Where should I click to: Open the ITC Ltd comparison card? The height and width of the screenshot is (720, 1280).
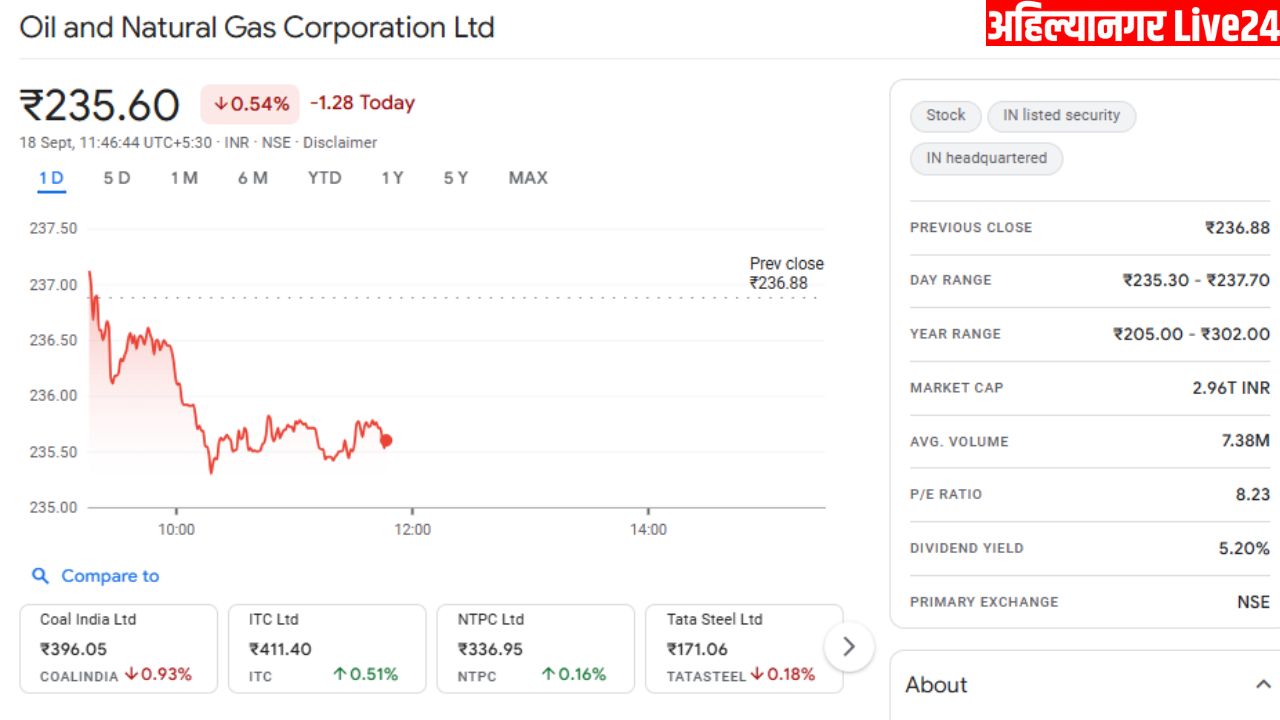pyautogui.click(x=327, y=648)
